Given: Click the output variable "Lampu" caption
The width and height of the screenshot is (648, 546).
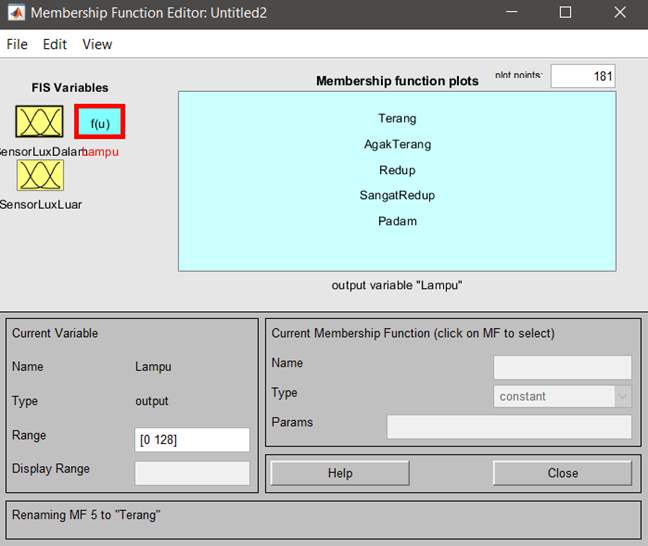Looking at the screenshot, I should tap(397, 285).
